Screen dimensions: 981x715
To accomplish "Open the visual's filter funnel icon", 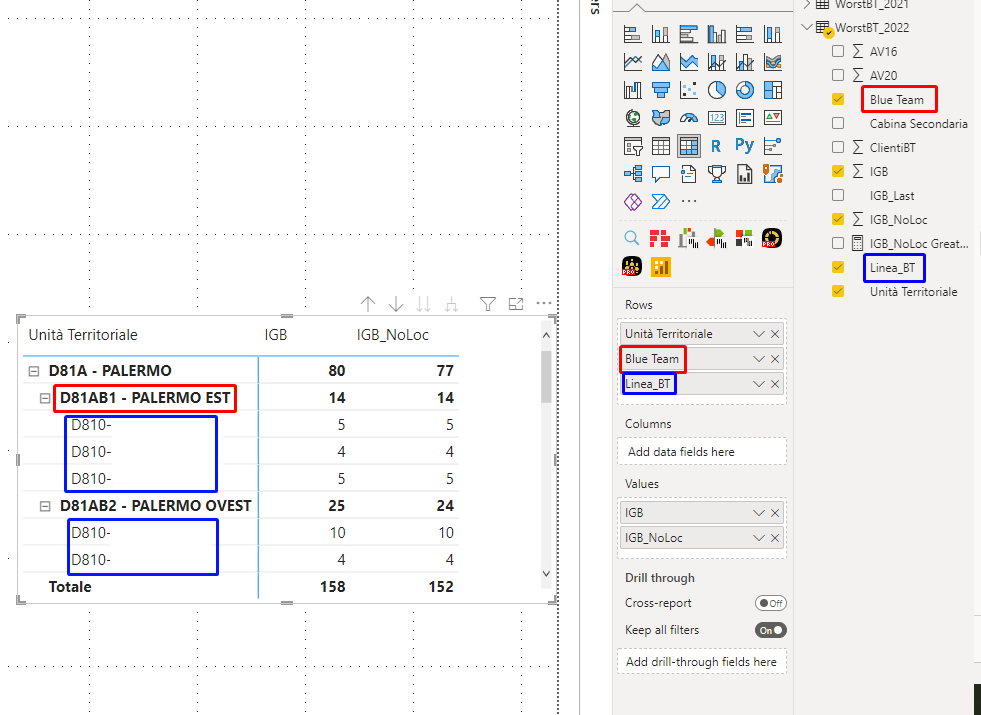I will click(487, 304).
